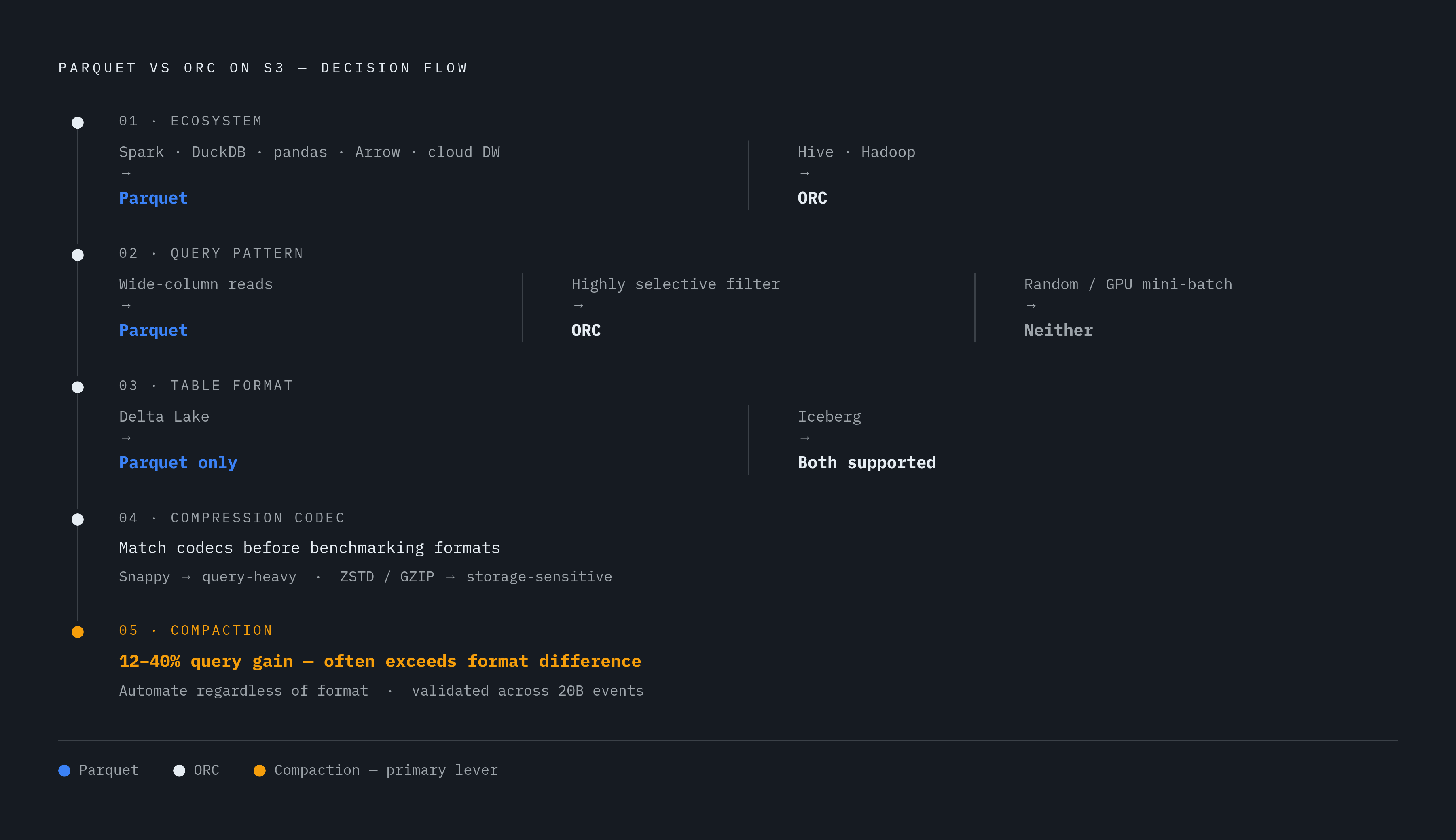This screenshot has height=840, width=1456.
Task: Click 'Match codecs before benchmarking formats'
Action: click(x=309, y=547)
